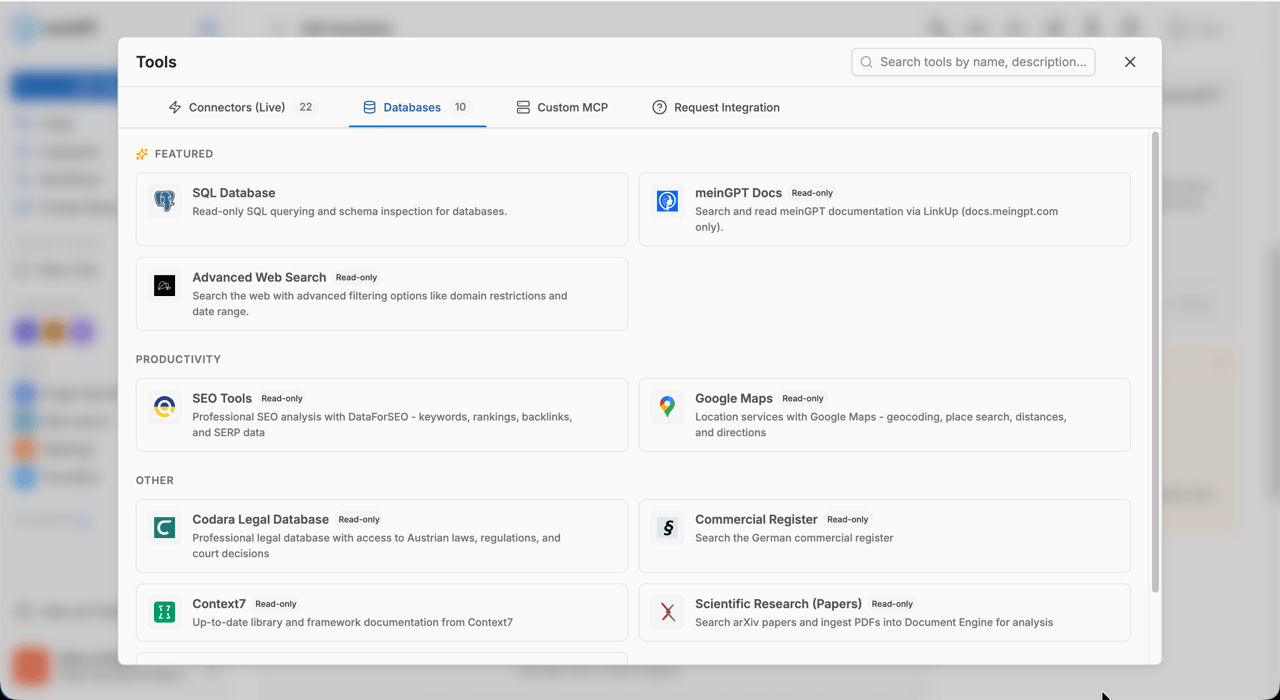The image size is (1280, 700).
Task: Click the Google Maps pin icon
Action: click(667, 406)
